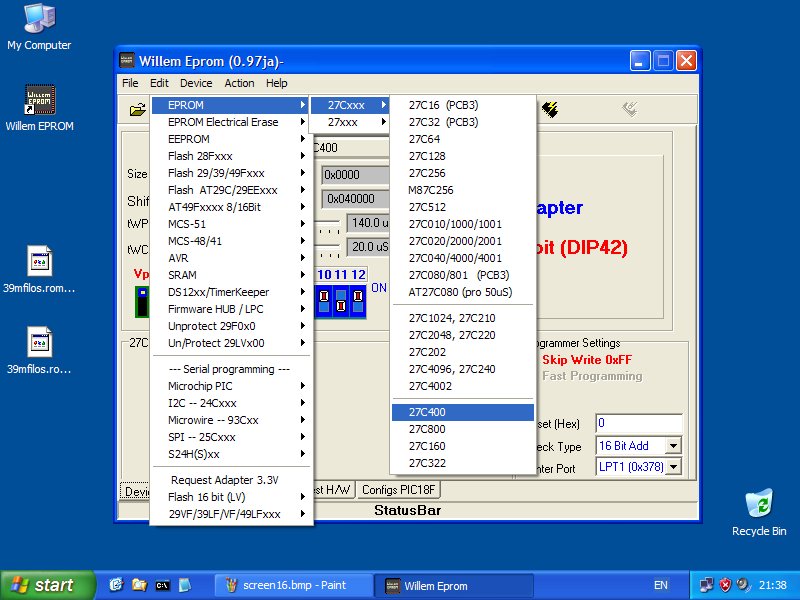Click the 21:38 system clock

(772, 585)
